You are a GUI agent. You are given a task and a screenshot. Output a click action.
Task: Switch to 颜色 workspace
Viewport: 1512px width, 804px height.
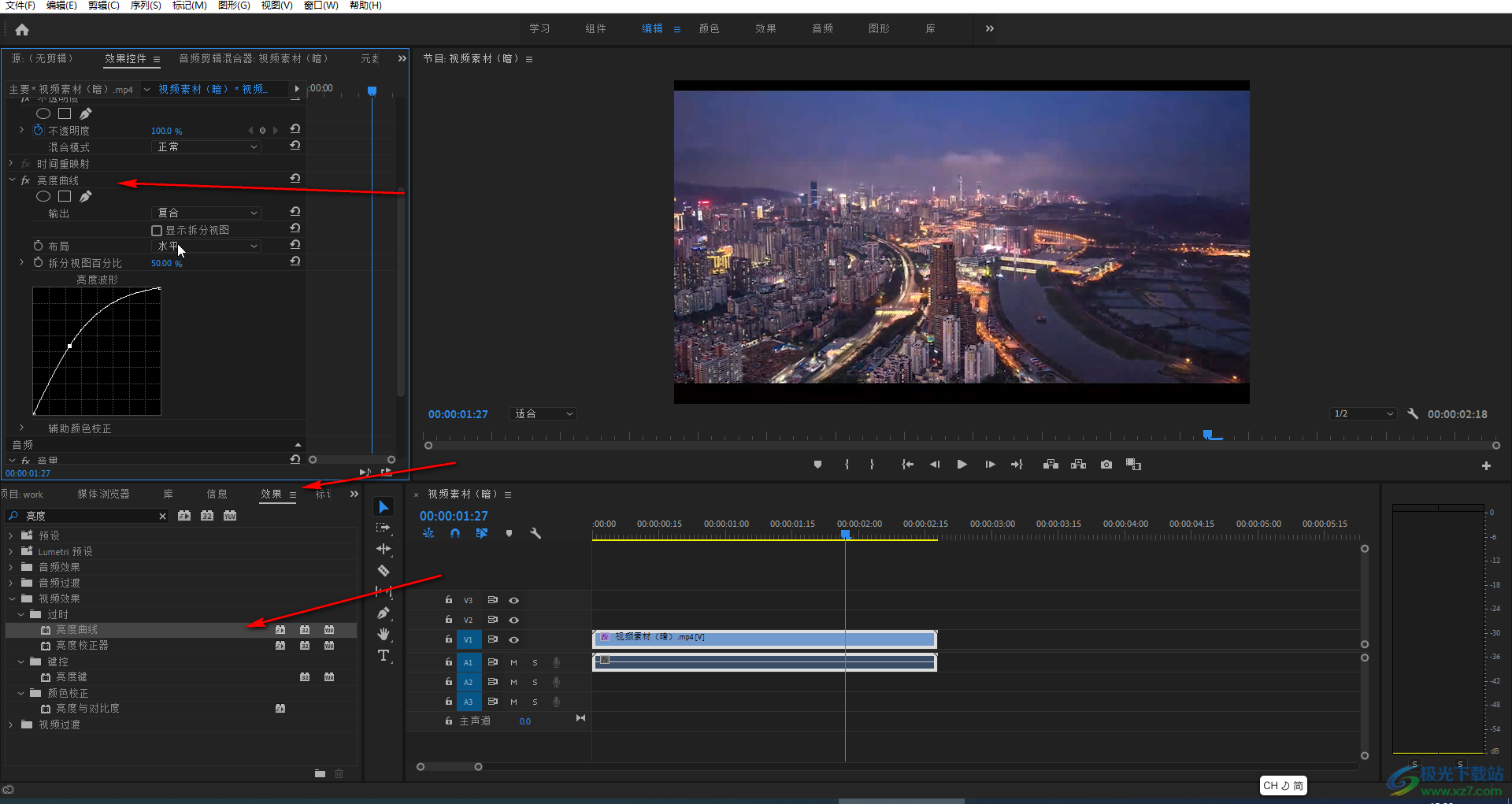(710, 28)
